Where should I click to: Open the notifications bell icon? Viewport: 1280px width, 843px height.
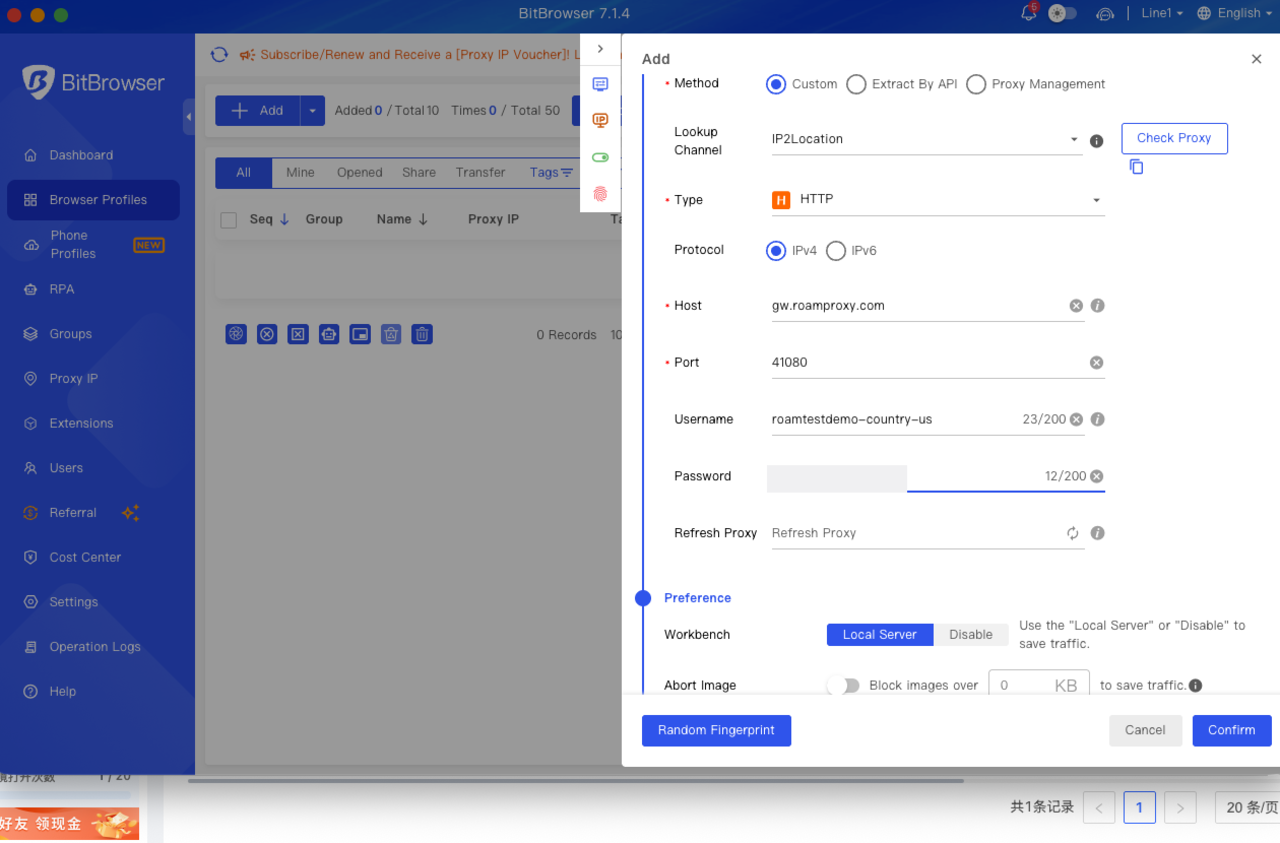(x=1029, y=13)
